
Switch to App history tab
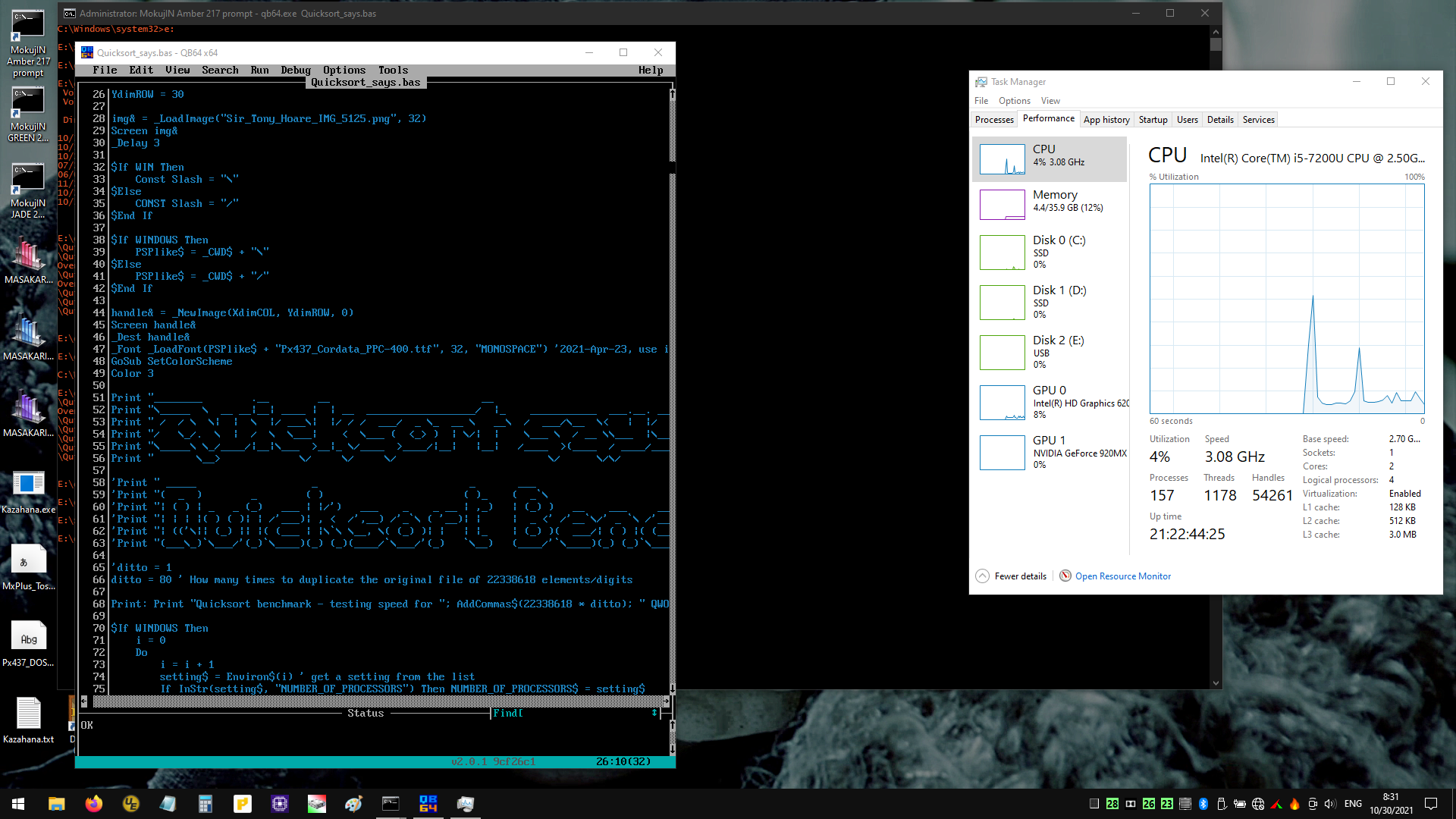point(1106,120)
